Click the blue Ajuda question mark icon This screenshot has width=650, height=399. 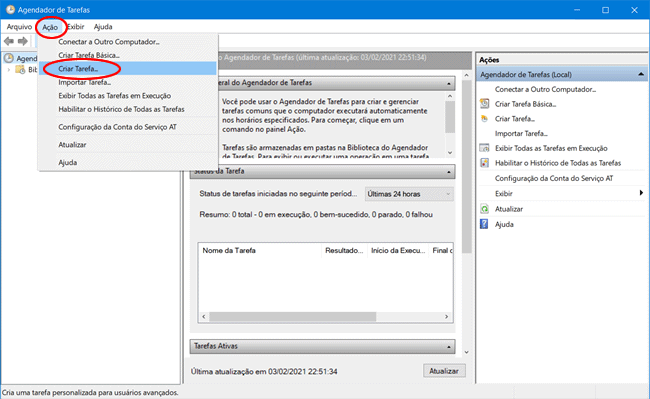tap(484, 224)
